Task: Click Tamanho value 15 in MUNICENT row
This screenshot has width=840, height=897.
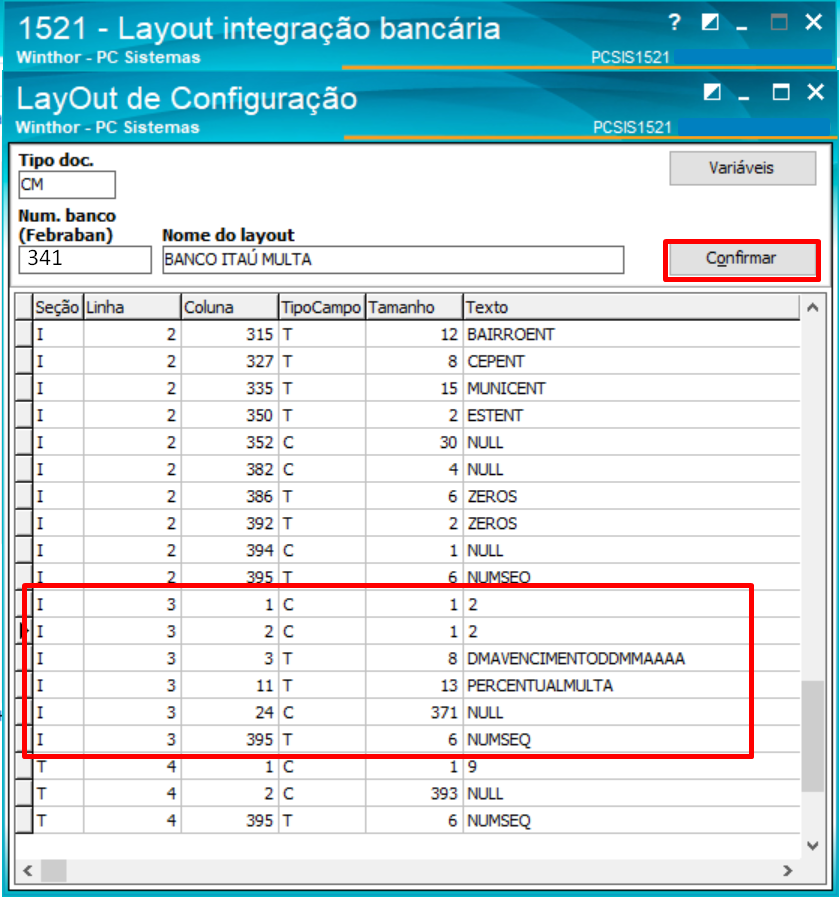Action: (x=414, y=388)
